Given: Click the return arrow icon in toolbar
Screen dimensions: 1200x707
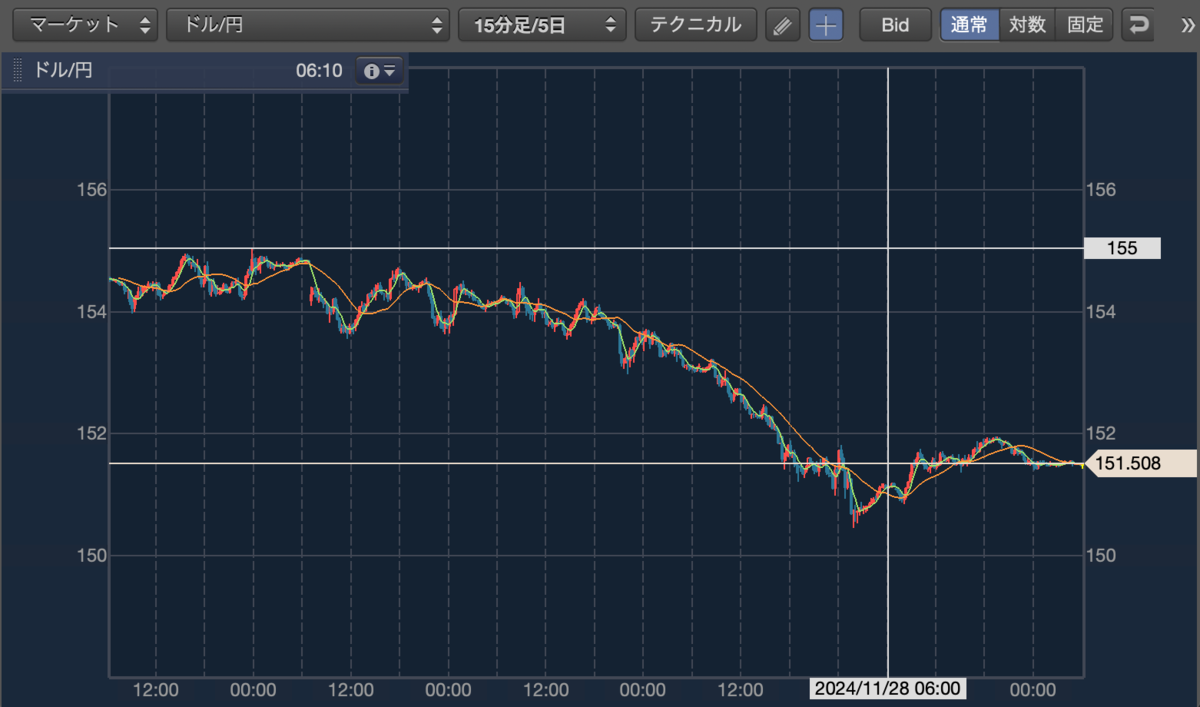Looking at the screenshot, I should coord(1139,25).
